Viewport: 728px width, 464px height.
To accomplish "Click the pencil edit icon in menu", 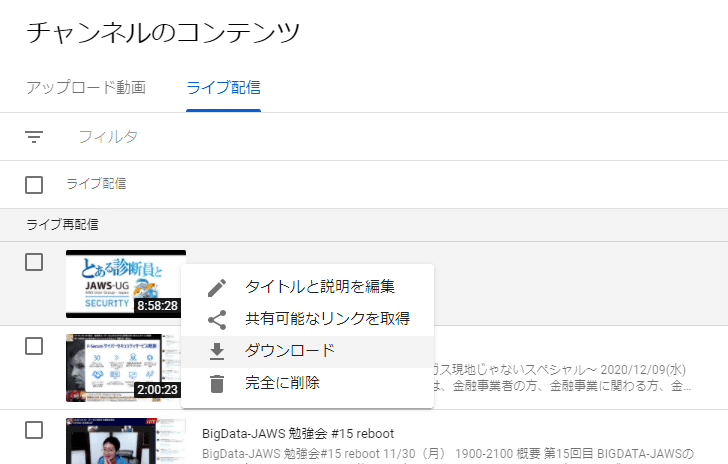I will 217,288.
